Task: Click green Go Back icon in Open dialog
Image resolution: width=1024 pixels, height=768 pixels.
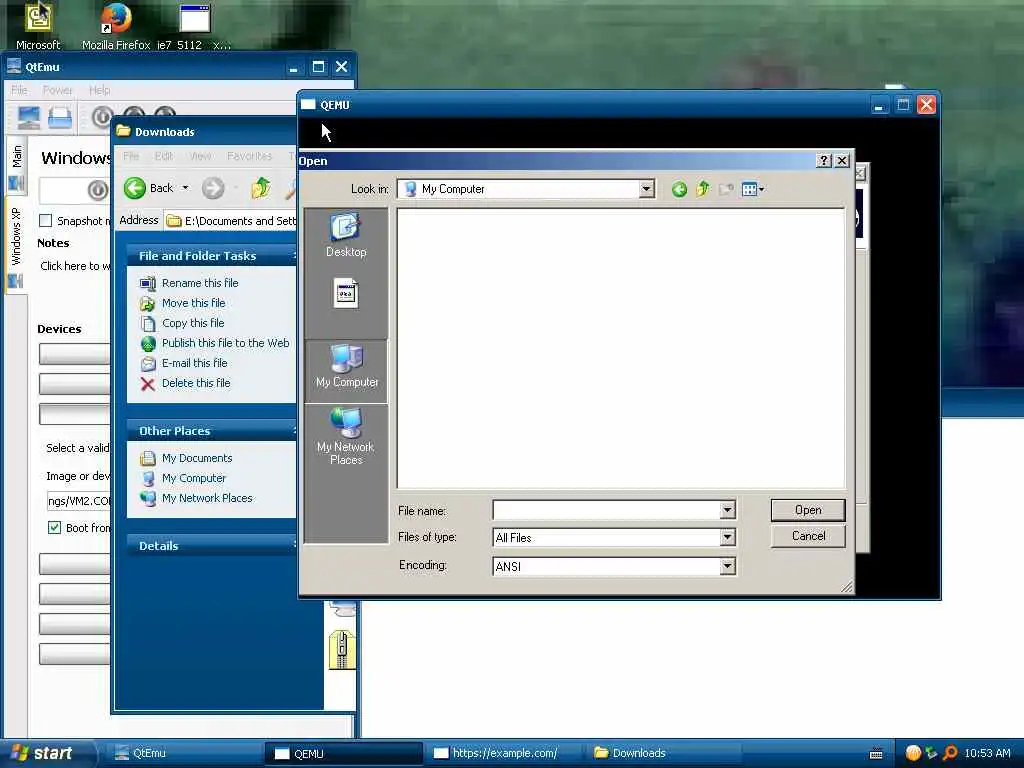Action: coord(679,189)
